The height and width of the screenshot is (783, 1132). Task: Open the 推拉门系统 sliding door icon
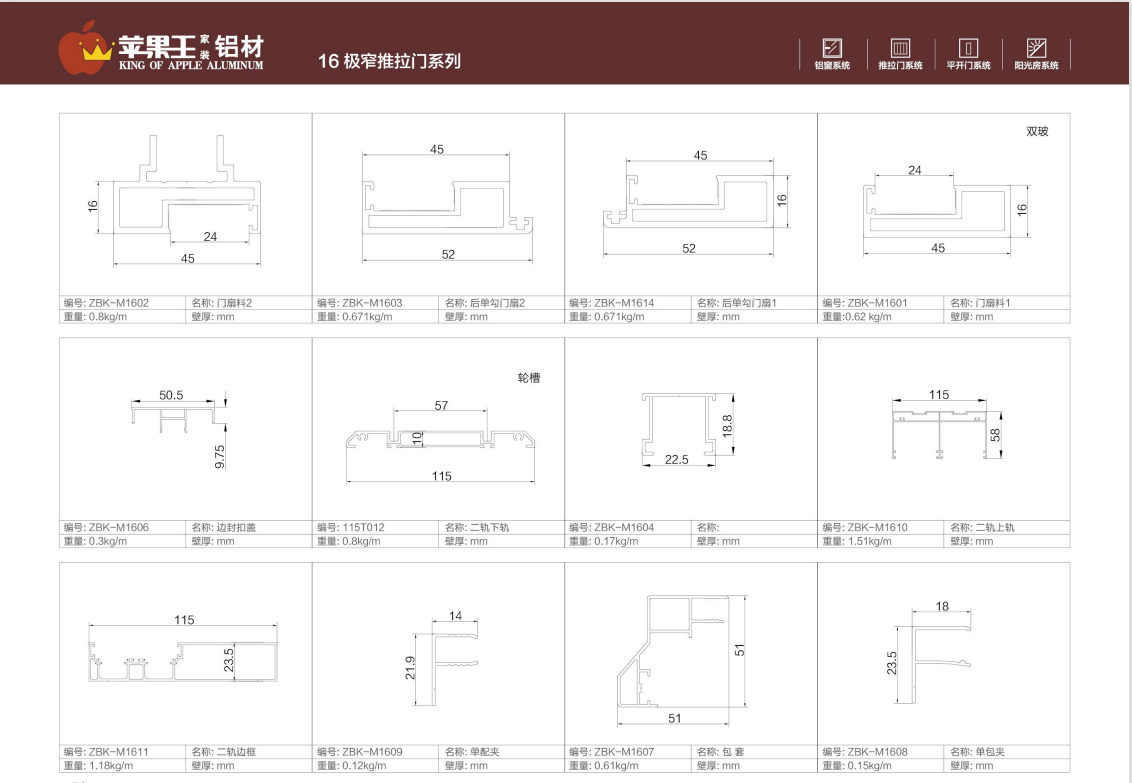pos(900,48)
